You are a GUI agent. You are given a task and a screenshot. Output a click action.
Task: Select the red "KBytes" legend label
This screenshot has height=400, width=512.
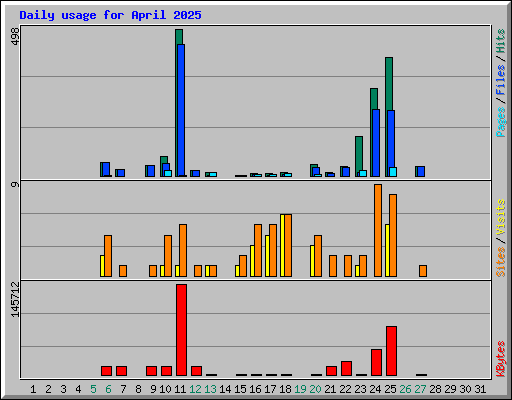501,358
